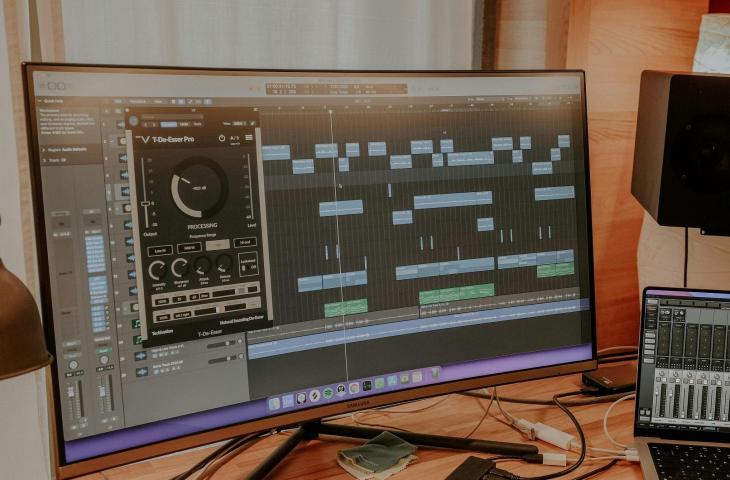This screenshot has width=730, height=480.
Task: Toggle the T-De-Esser Pro power bypass icon
Action: (222, 138)
